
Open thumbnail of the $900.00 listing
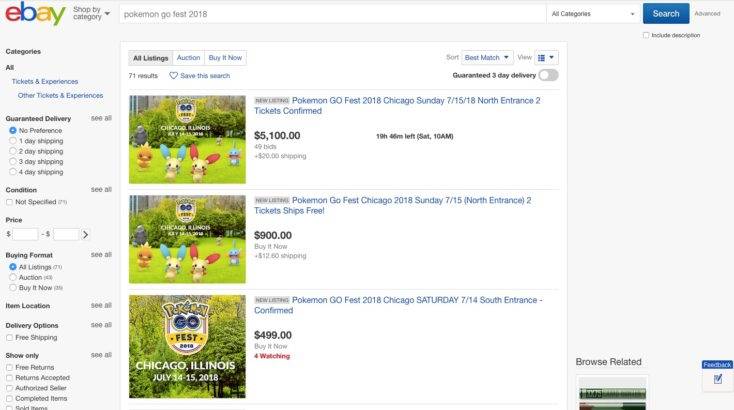click(x=187, y=239)
